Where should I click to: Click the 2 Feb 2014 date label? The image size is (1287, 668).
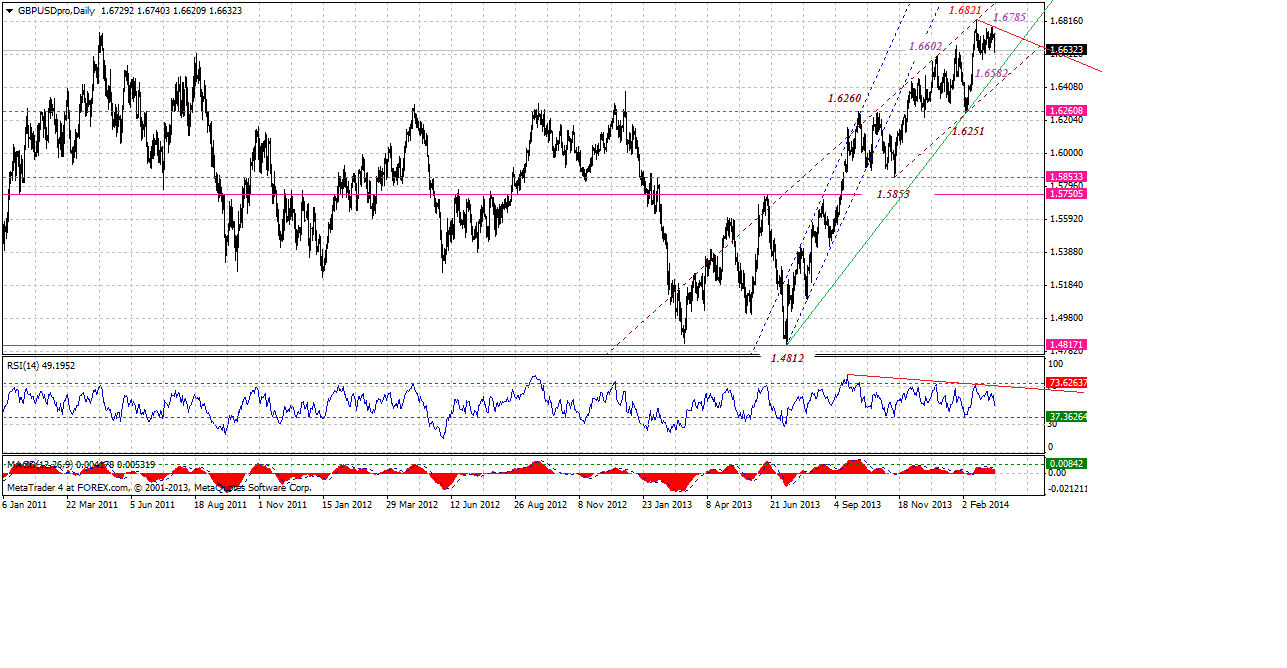(x=986, y=505)
